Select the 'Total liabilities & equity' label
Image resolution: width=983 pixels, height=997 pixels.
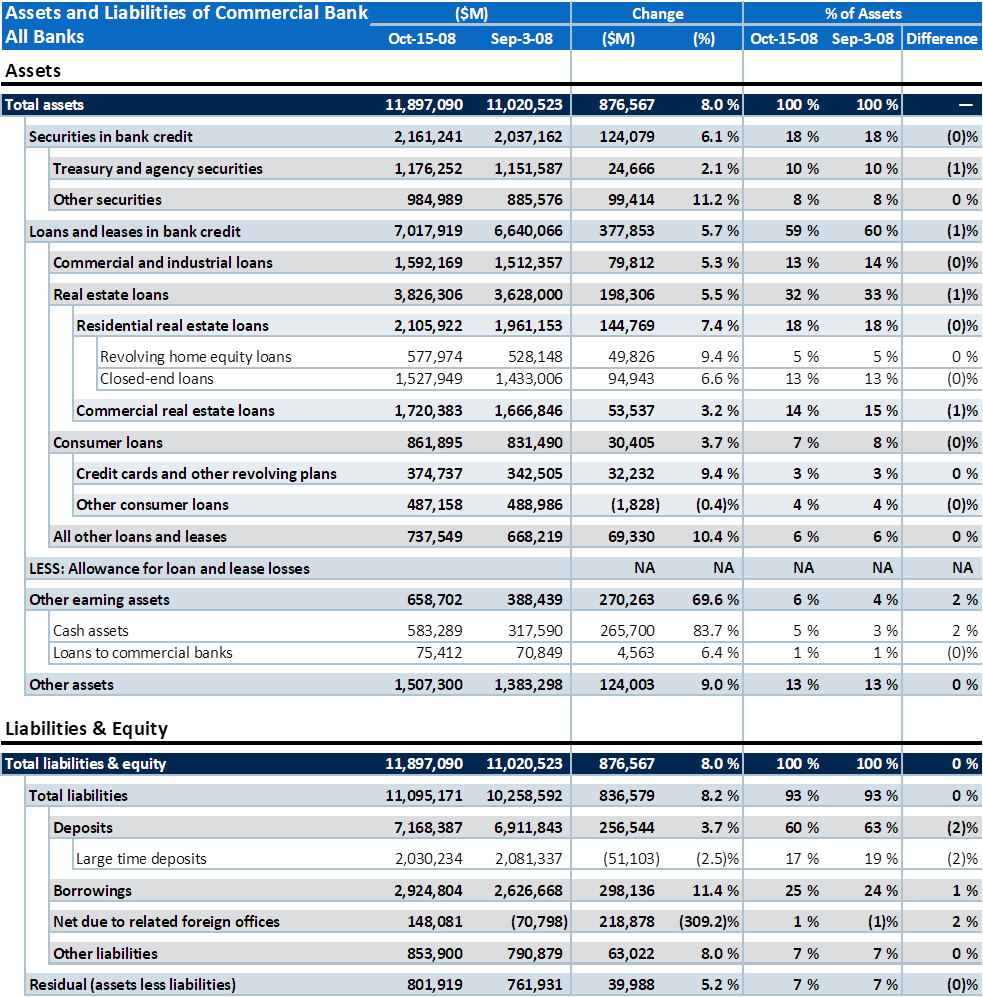point(86,764)
